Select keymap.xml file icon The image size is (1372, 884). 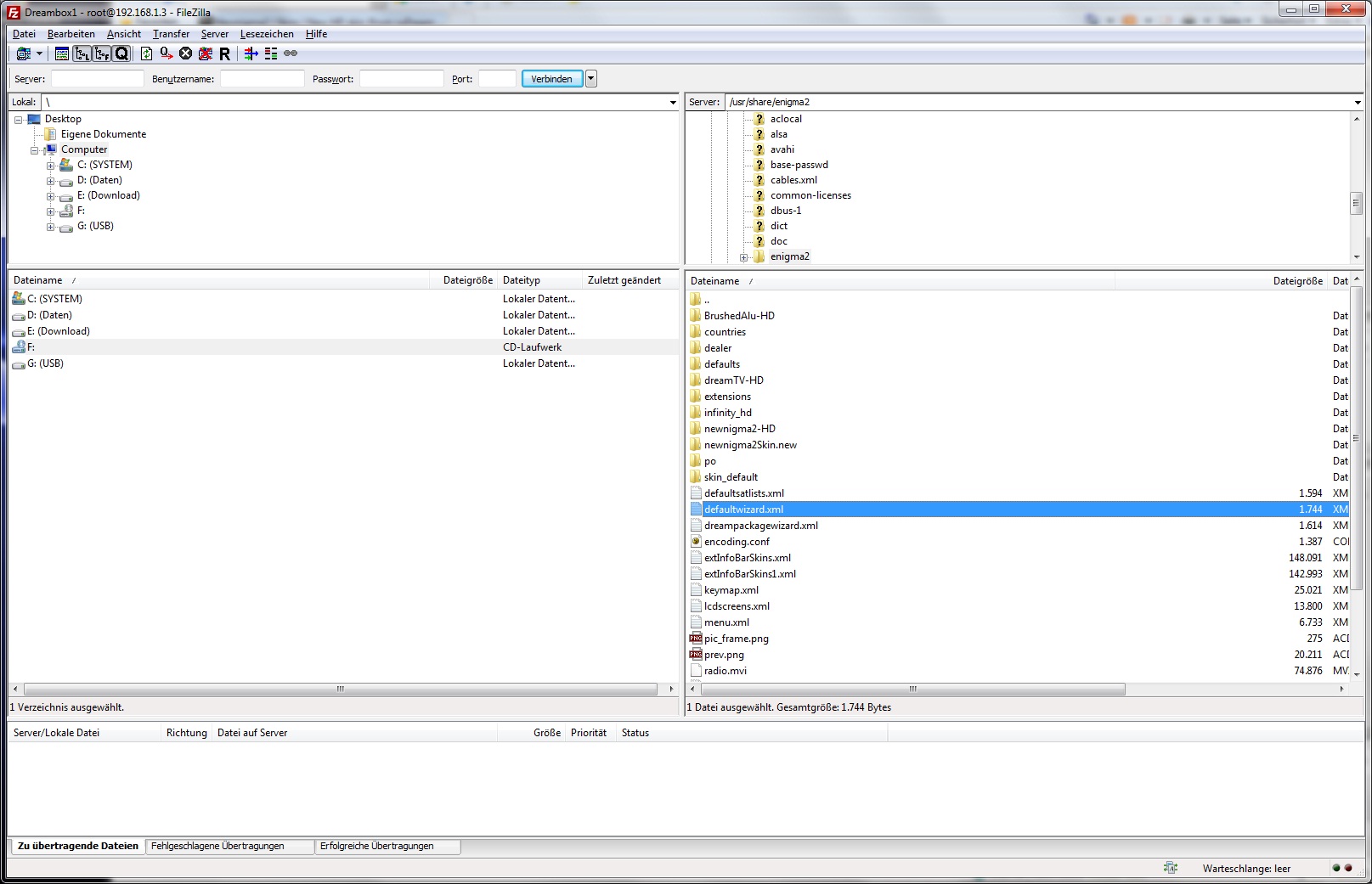coord(696,589)
